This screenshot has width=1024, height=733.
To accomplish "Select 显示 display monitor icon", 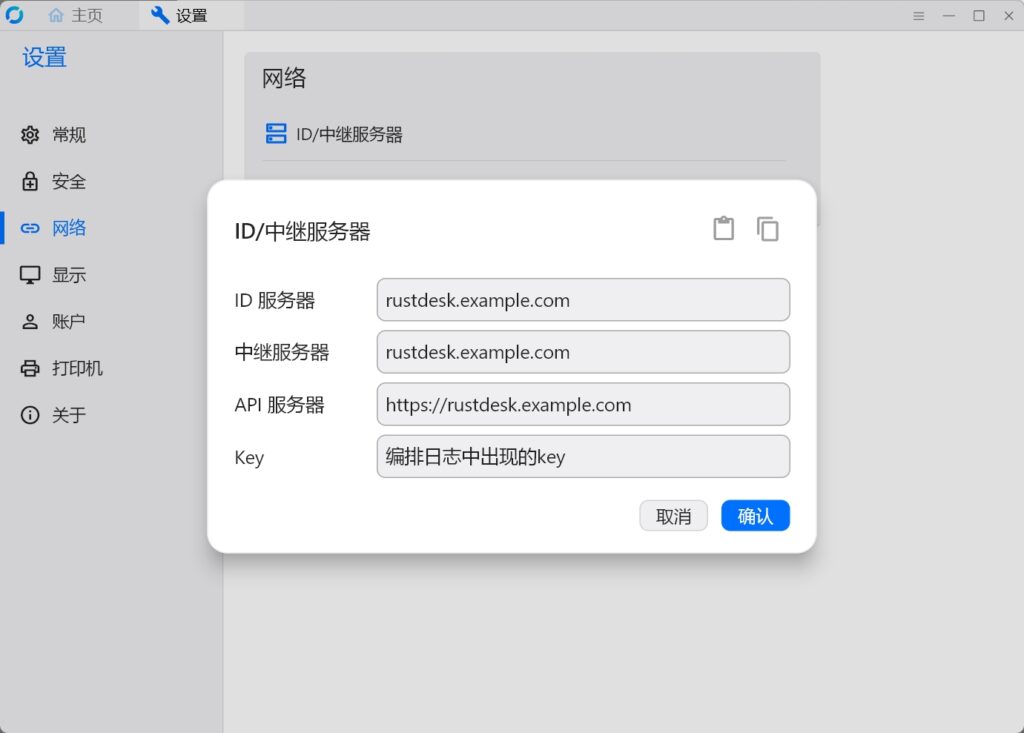I will [30, 274].
